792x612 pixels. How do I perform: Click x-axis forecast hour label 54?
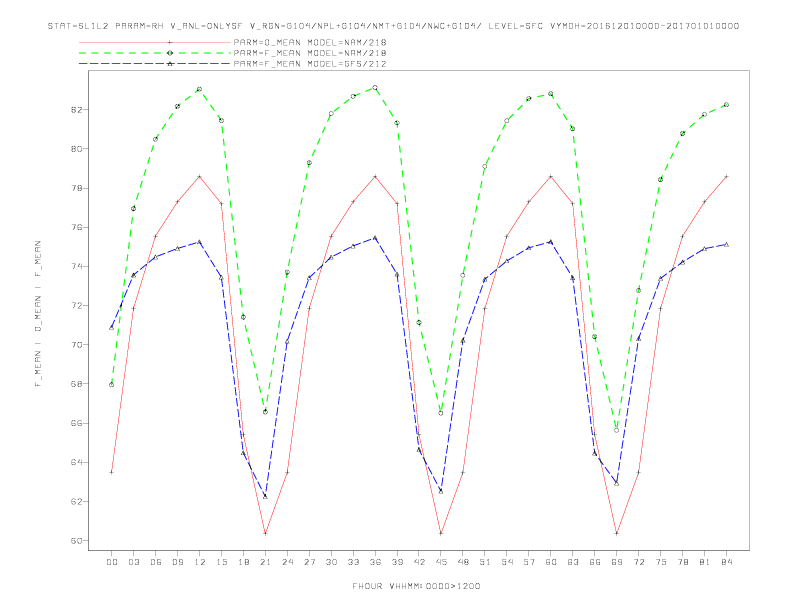[507, 562]
